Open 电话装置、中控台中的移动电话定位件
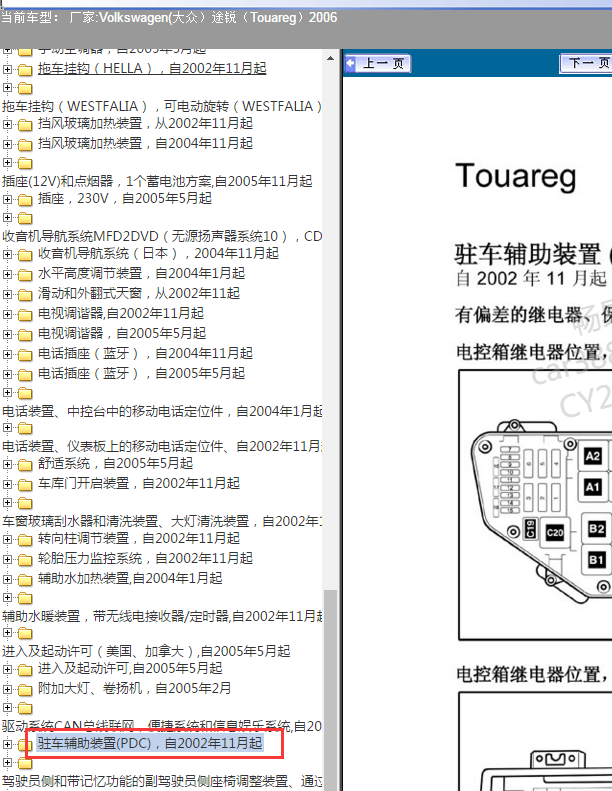612x791 pixels. [x=162, y=411]
